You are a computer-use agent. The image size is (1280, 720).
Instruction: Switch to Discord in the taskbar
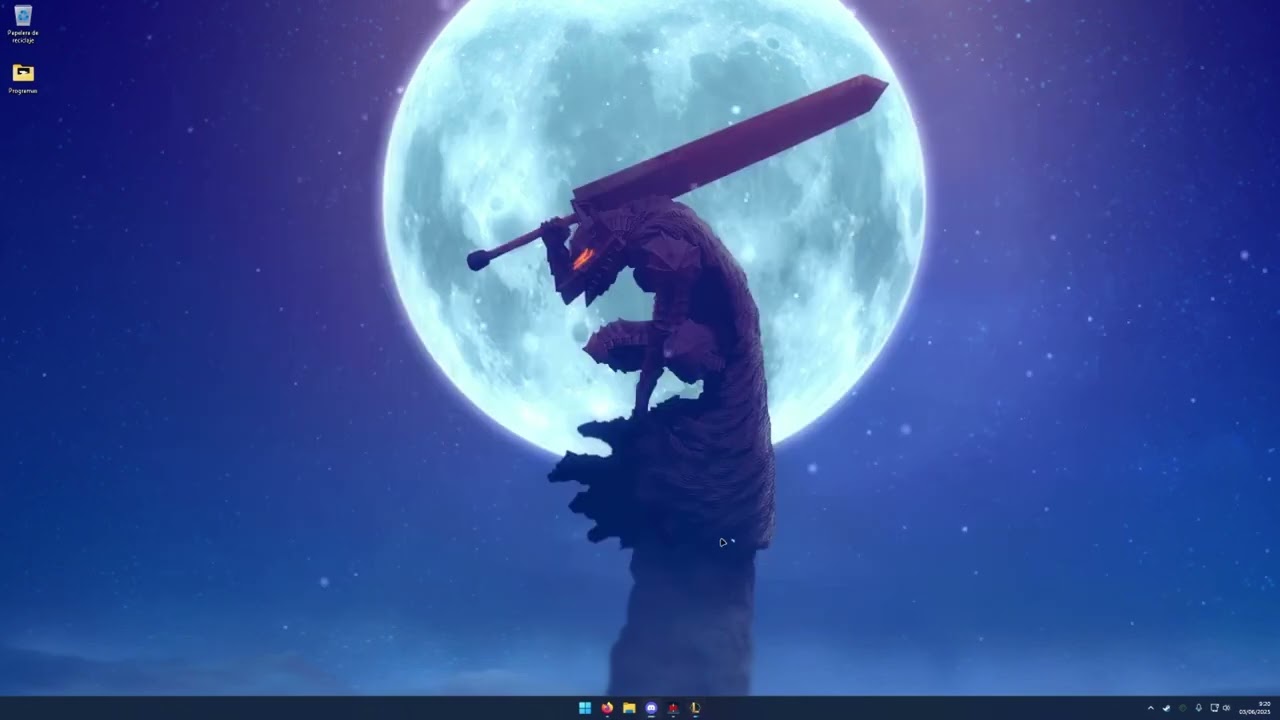pyautogui.click(x=651, y=708)
